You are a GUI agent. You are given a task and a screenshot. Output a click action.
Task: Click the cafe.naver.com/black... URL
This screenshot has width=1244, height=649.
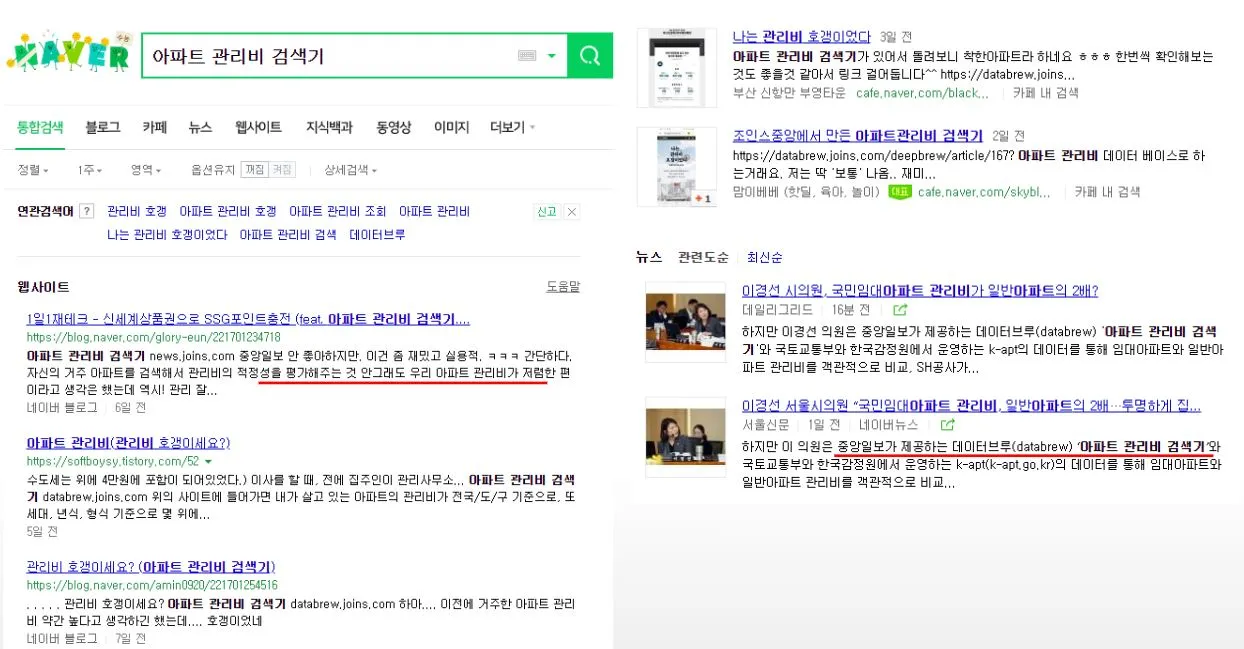coord(922,93)
